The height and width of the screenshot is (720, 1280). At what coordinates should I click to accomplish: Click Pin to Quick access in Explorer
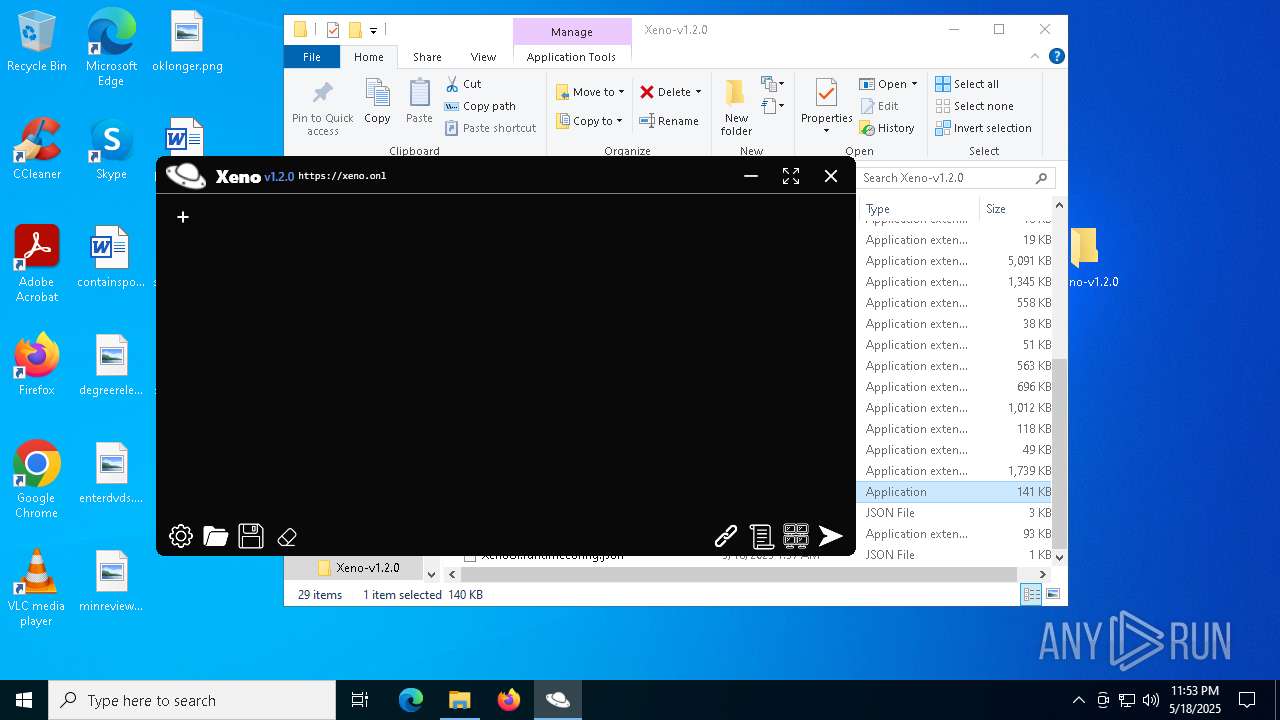coord(322,108)
